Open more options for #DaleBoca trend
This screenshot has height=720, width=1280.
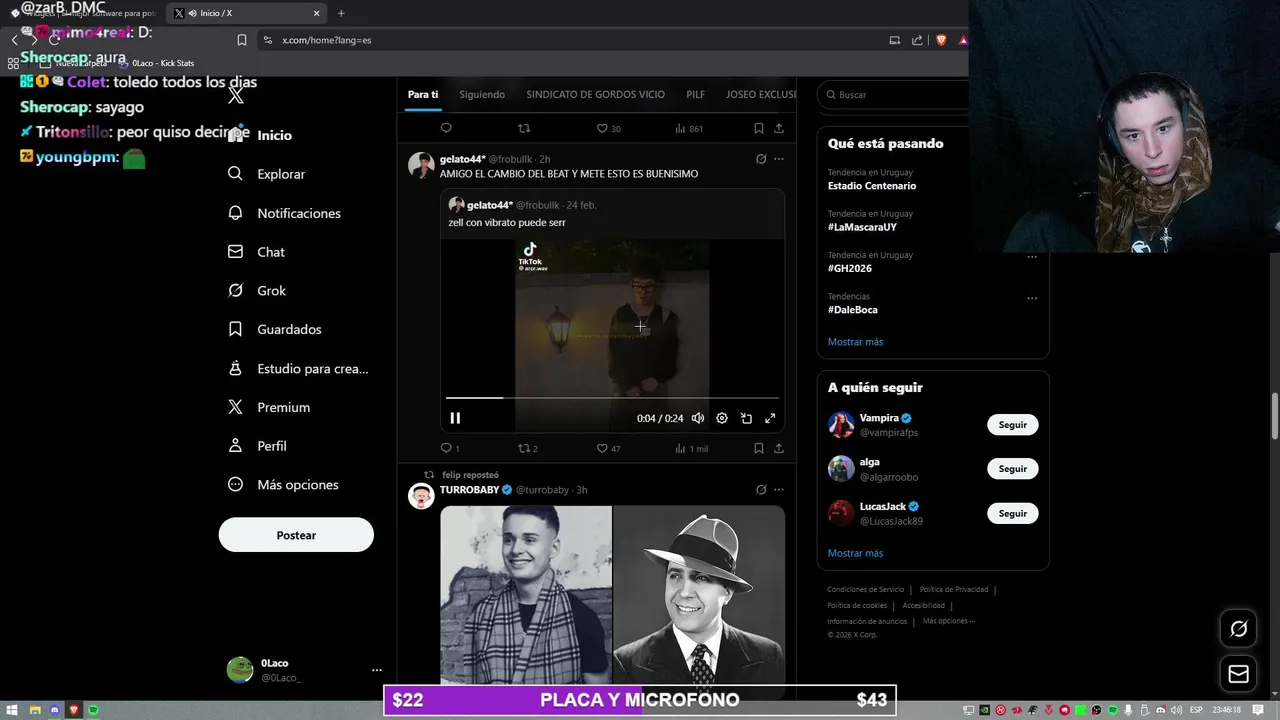point(1032,298)
